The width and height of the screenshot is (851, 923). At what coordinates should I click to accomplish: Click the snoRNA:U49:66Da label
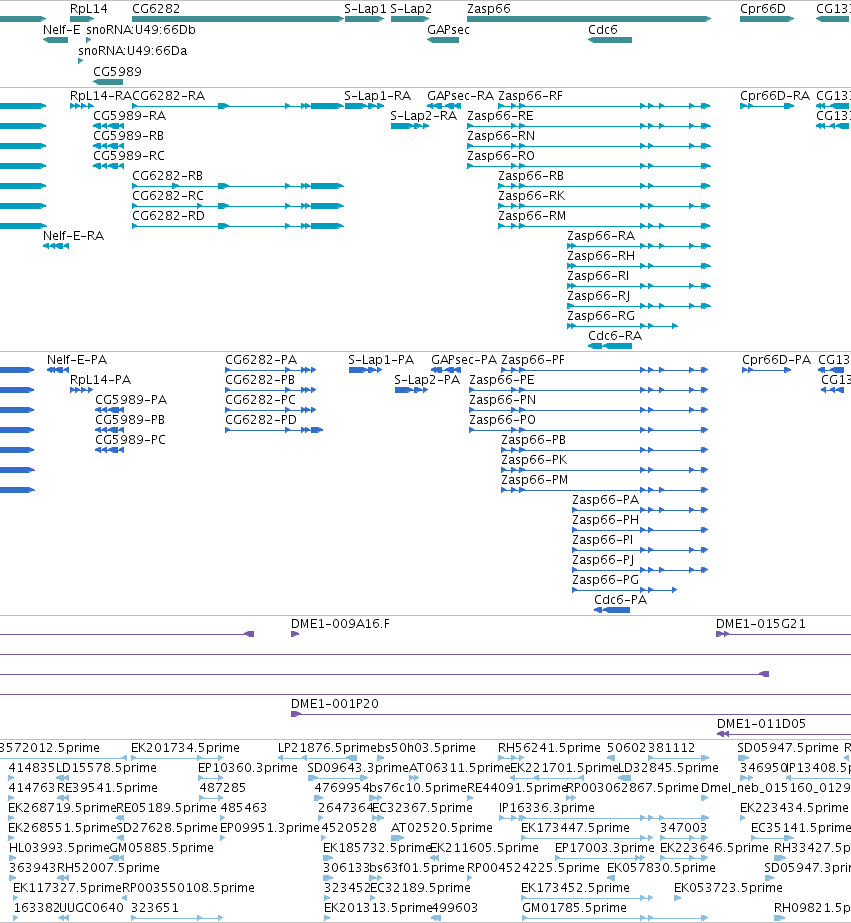point(132,51)
